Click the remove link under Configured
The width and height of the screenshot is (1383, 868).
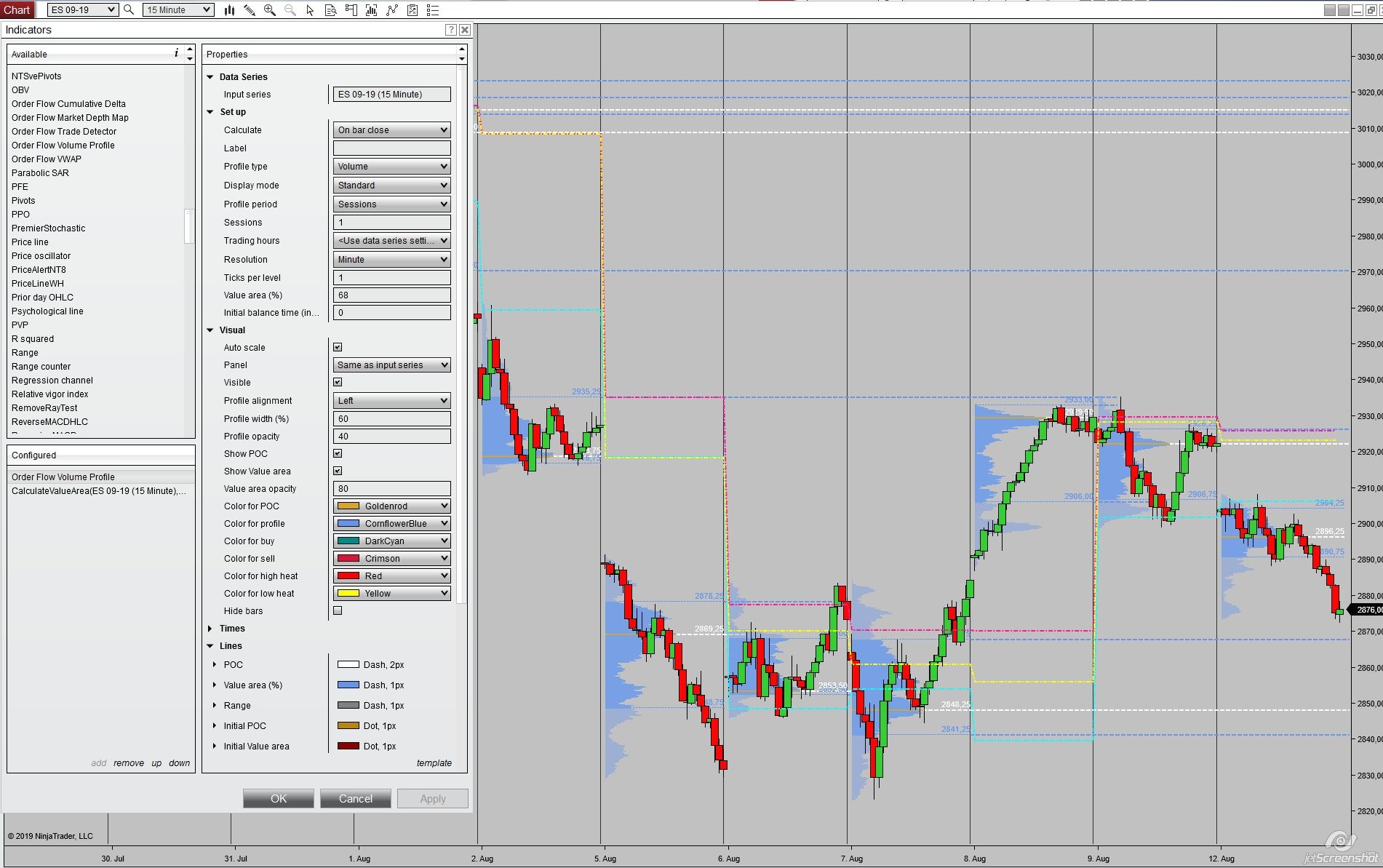coord(129,763)
